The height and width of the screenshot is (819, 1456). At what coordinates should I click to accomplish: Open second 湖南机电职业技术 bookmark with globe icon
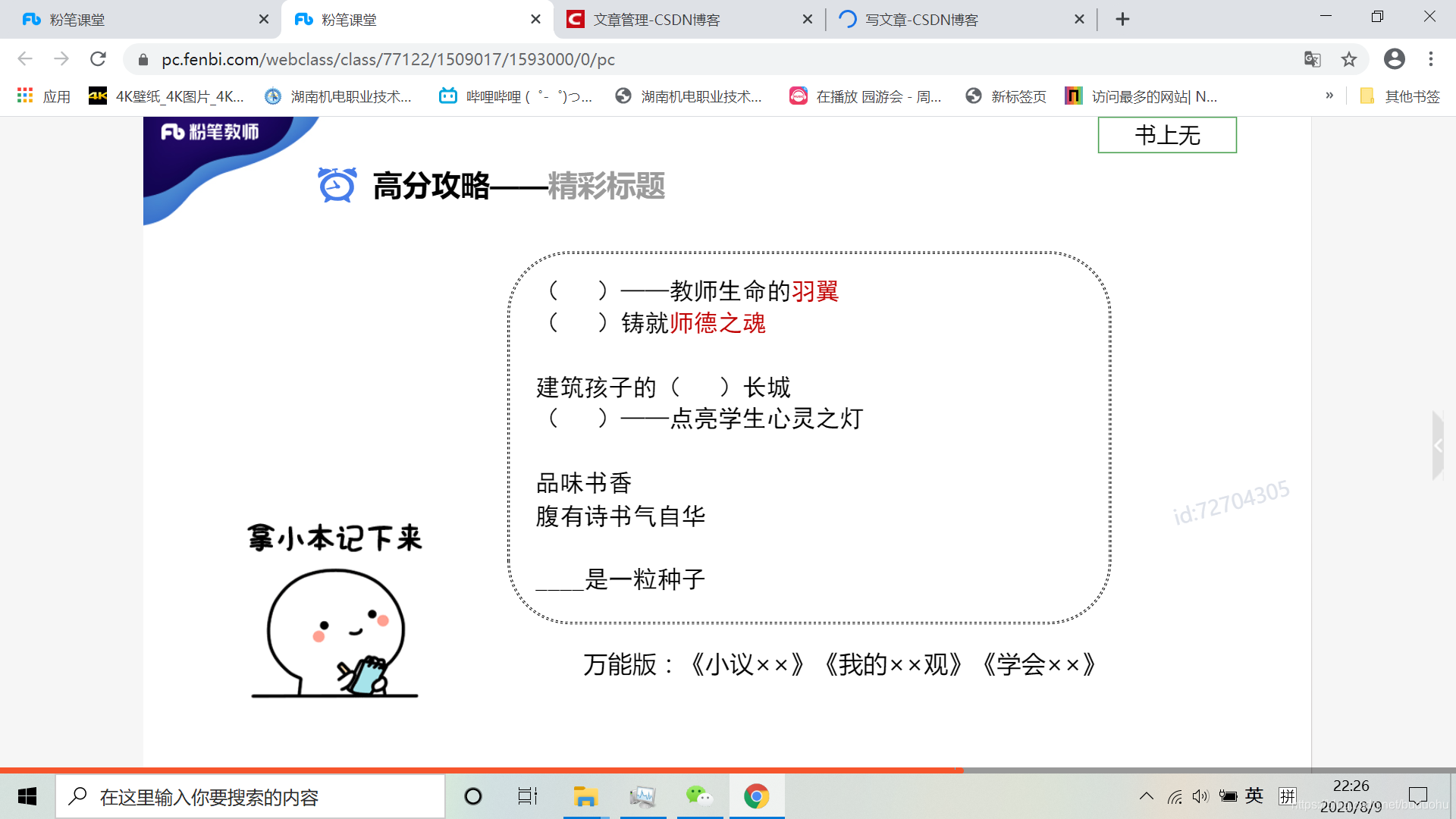click(689, 96)
